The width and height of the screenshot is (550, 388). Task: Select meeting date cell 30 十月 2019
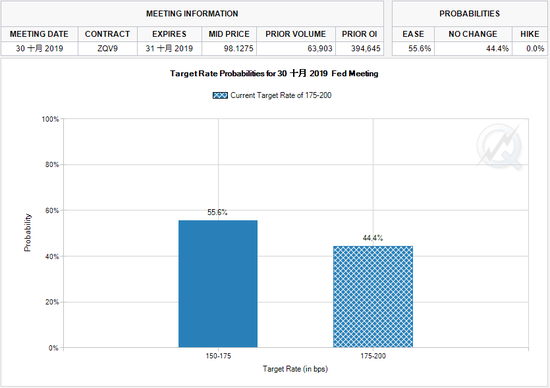pos(39,48)
